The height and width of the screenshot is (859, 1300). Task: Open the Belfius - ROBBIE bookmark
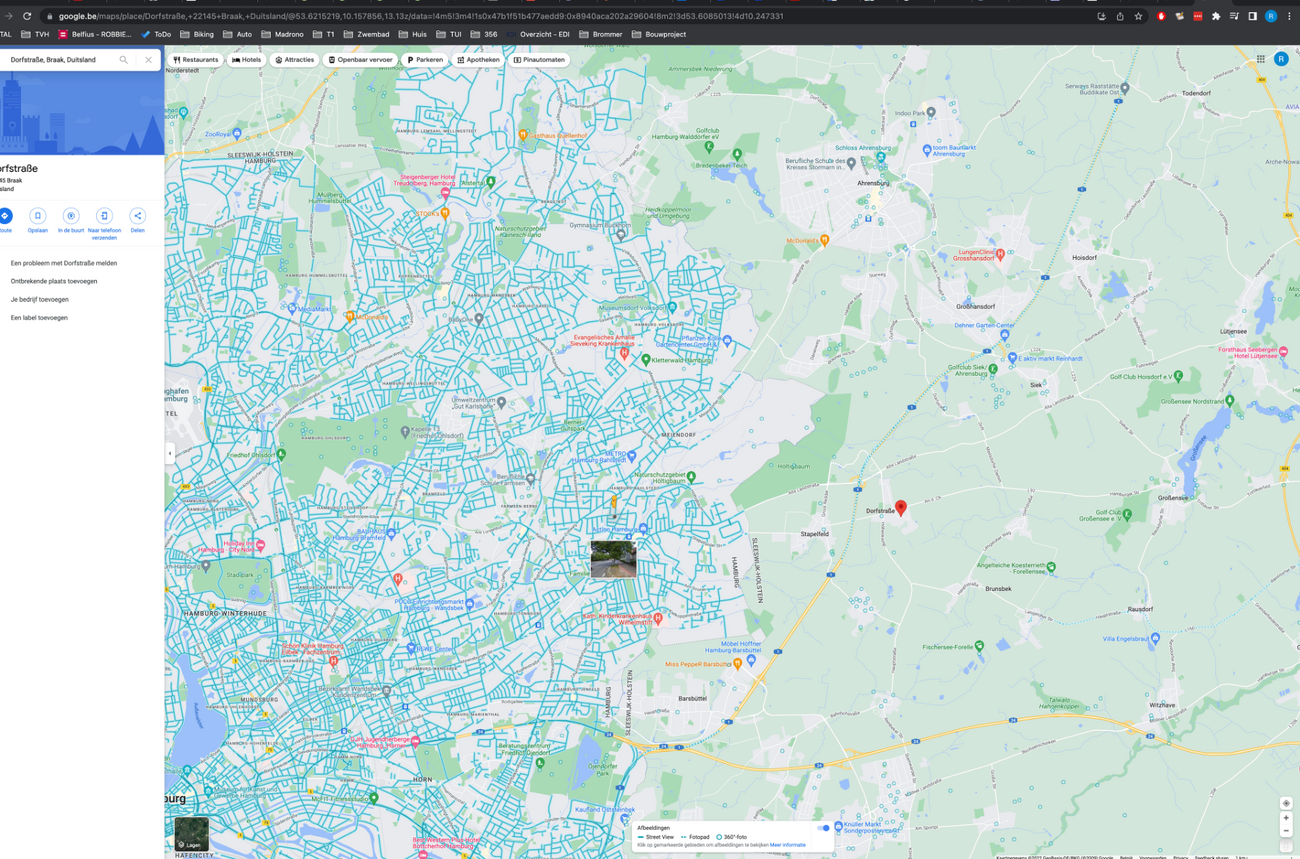(x=94, y=34)
